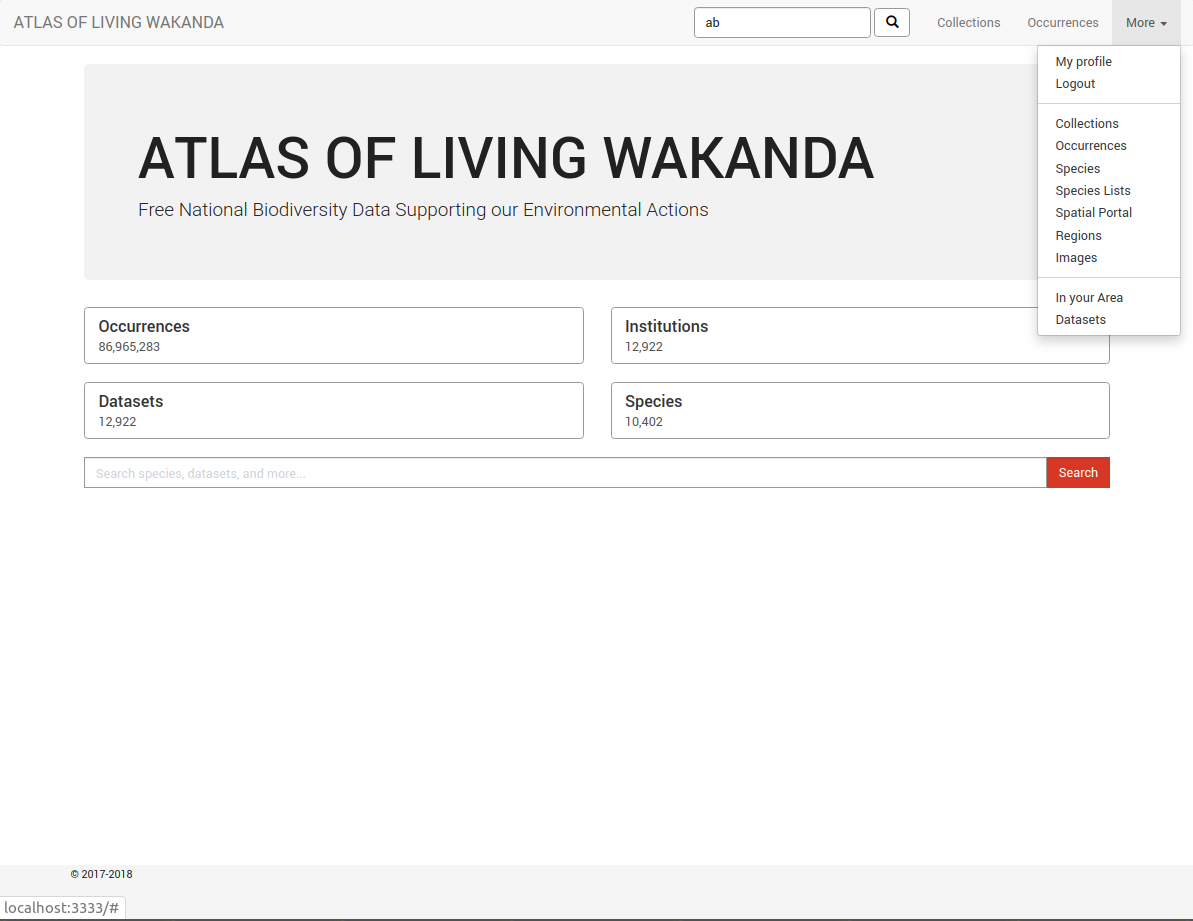Click the magnifier search button in navbar
1193x921 pixels.
[x=892, y=23]
